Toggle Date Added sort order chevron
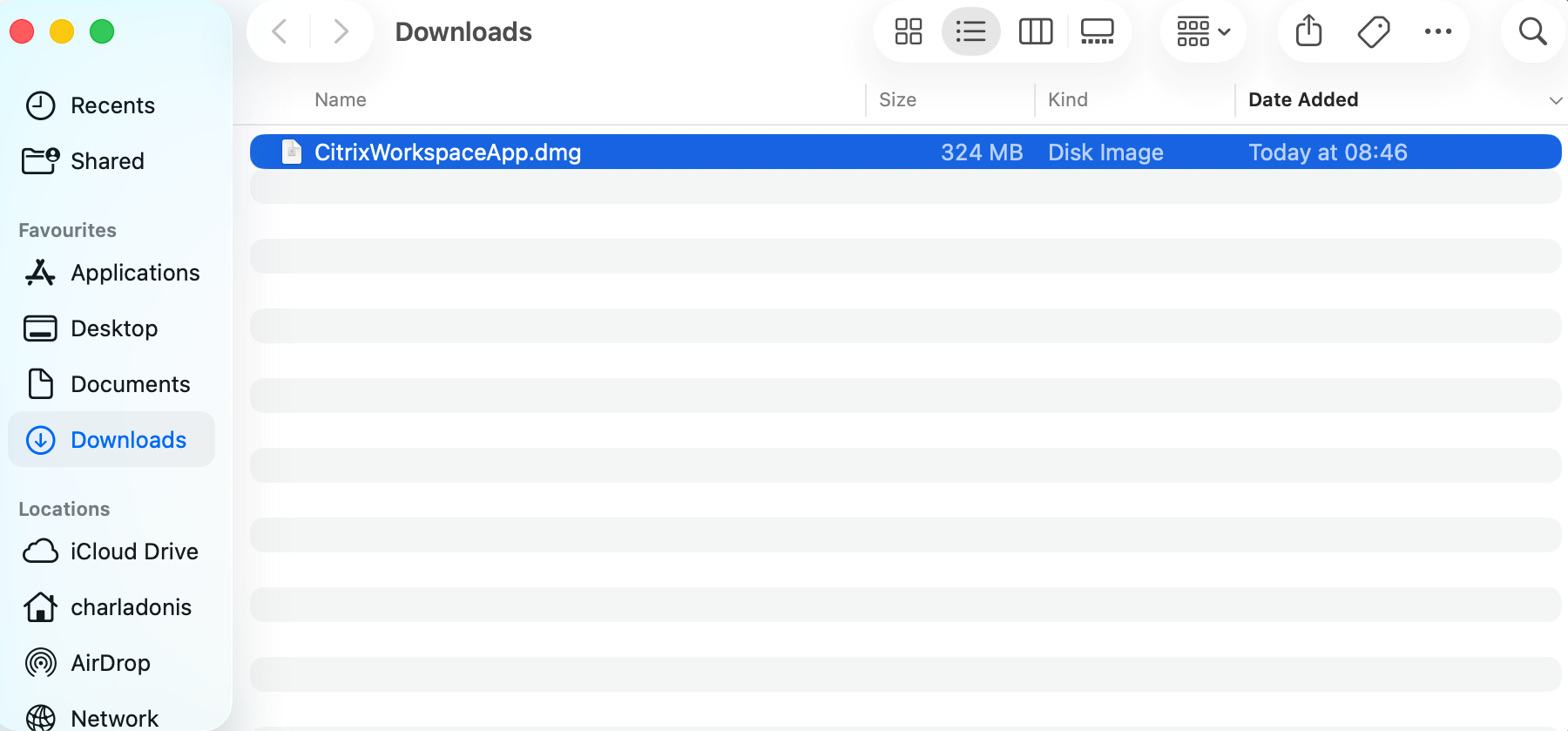This screenshot has height=731, width=1568. (x=1555, y=100)
